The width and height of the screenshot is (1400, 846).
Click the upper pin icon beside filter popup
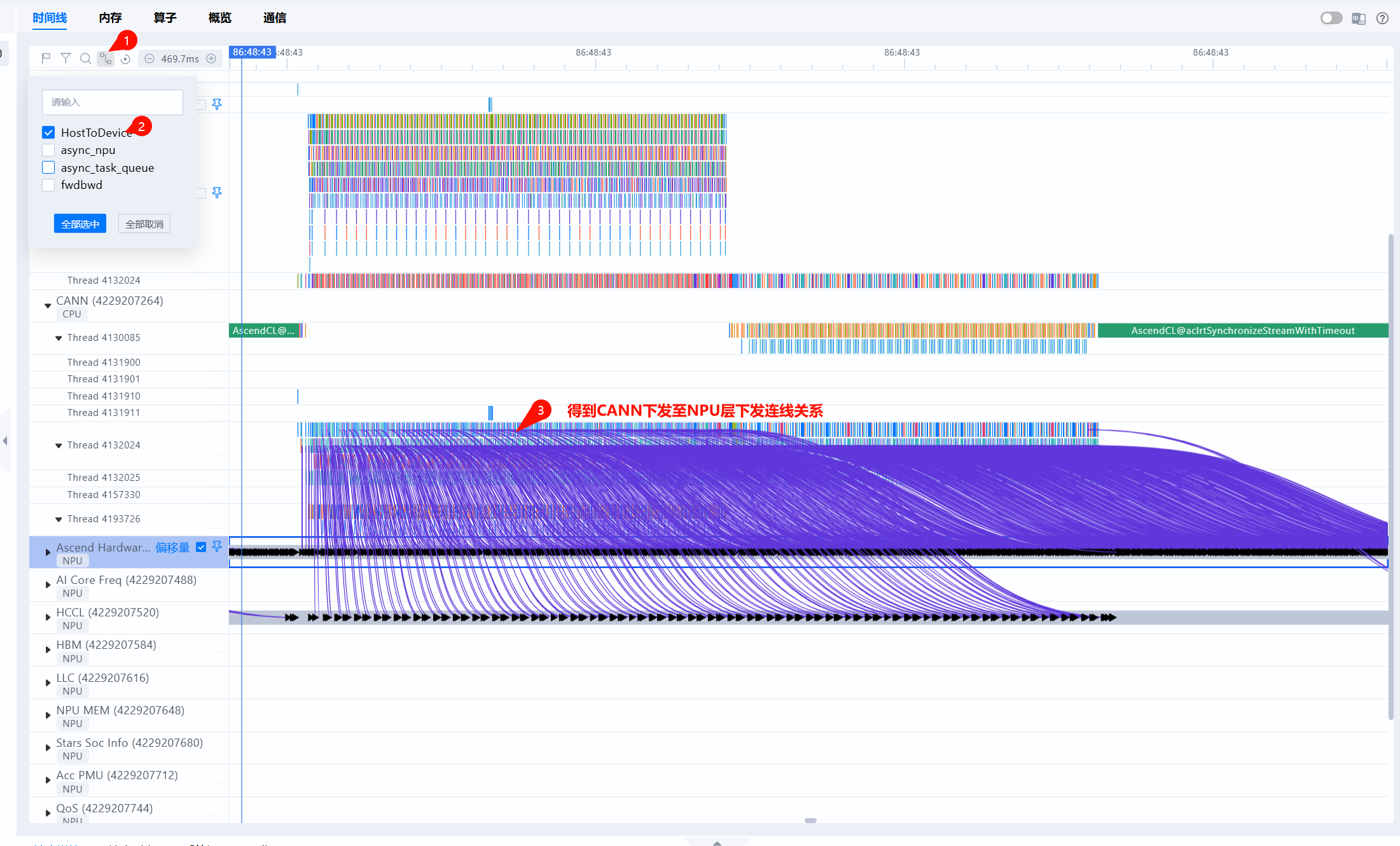pyautogui.click(x=217, y=104)
